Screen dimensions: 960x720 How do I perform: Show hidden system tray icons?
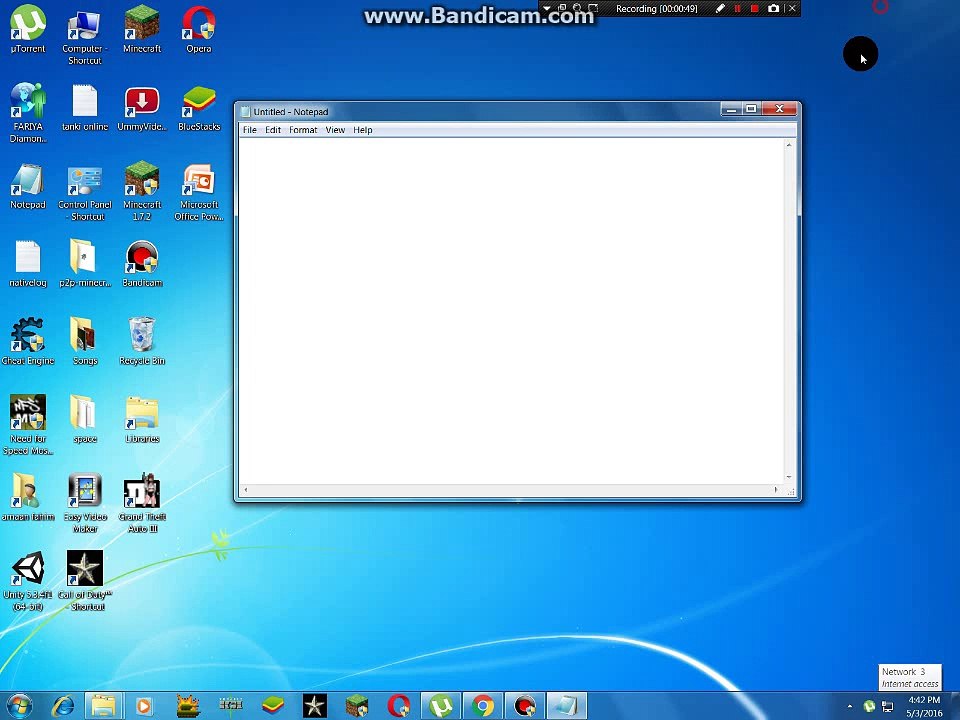tap(850, 707)
